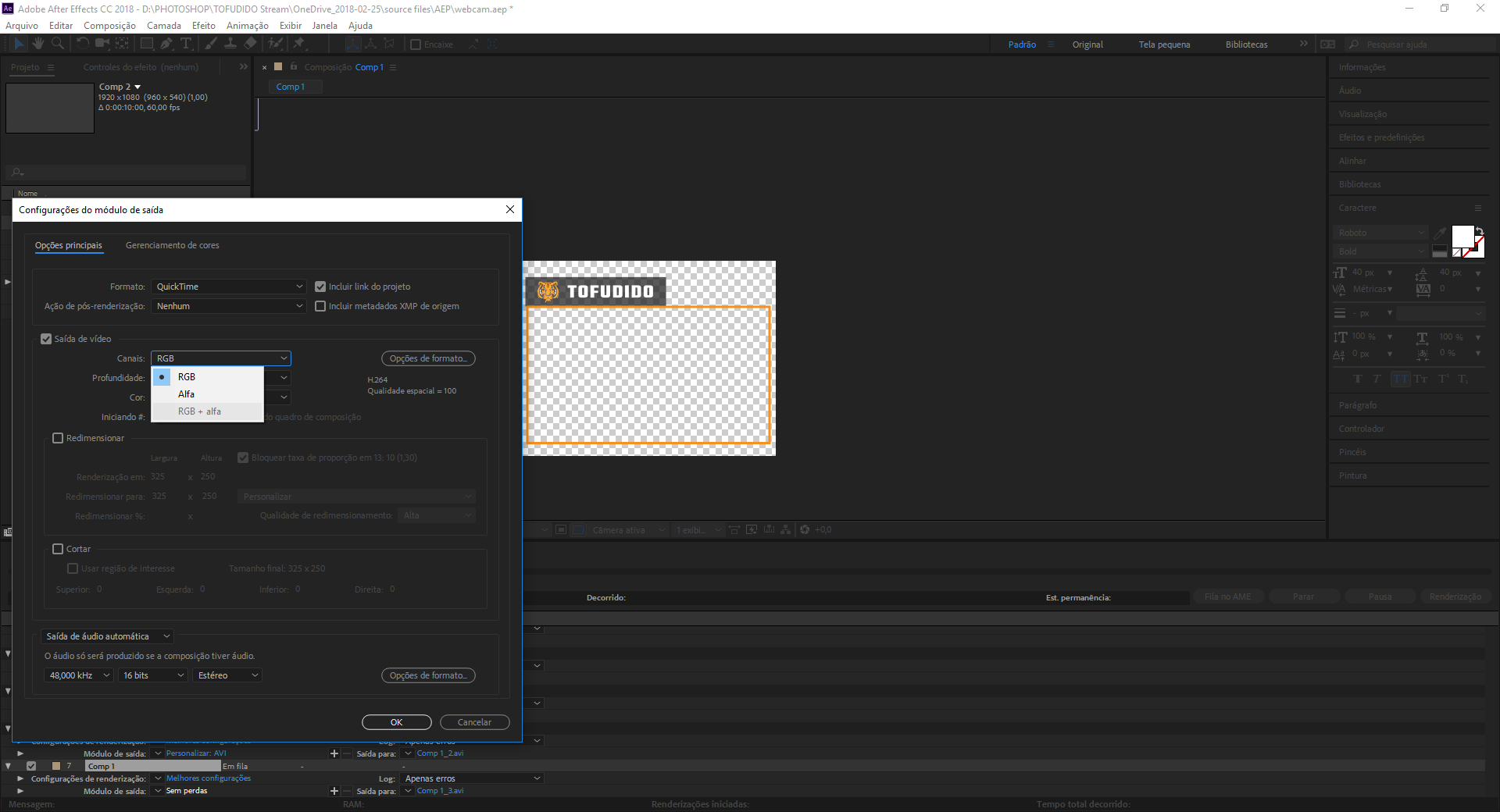Open the Roboto font family dropdown
The image size is (1500, 812).
tap(1380, 233)
